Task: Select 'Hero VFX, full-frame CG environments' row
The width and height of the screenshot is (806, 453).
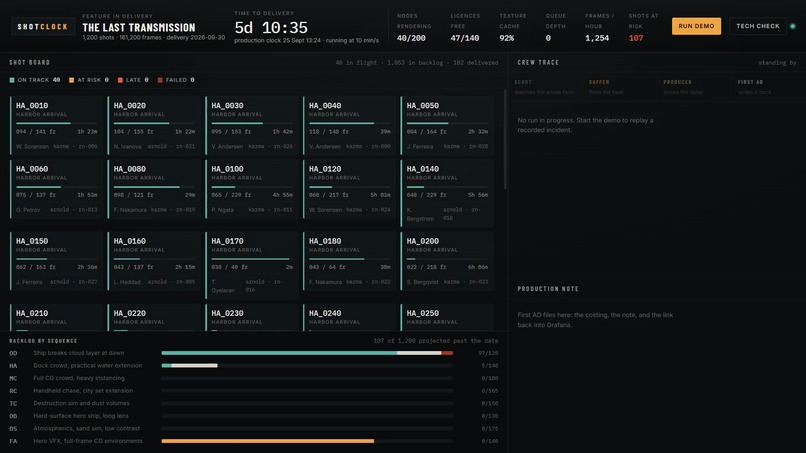Action: tap(253, 441)
